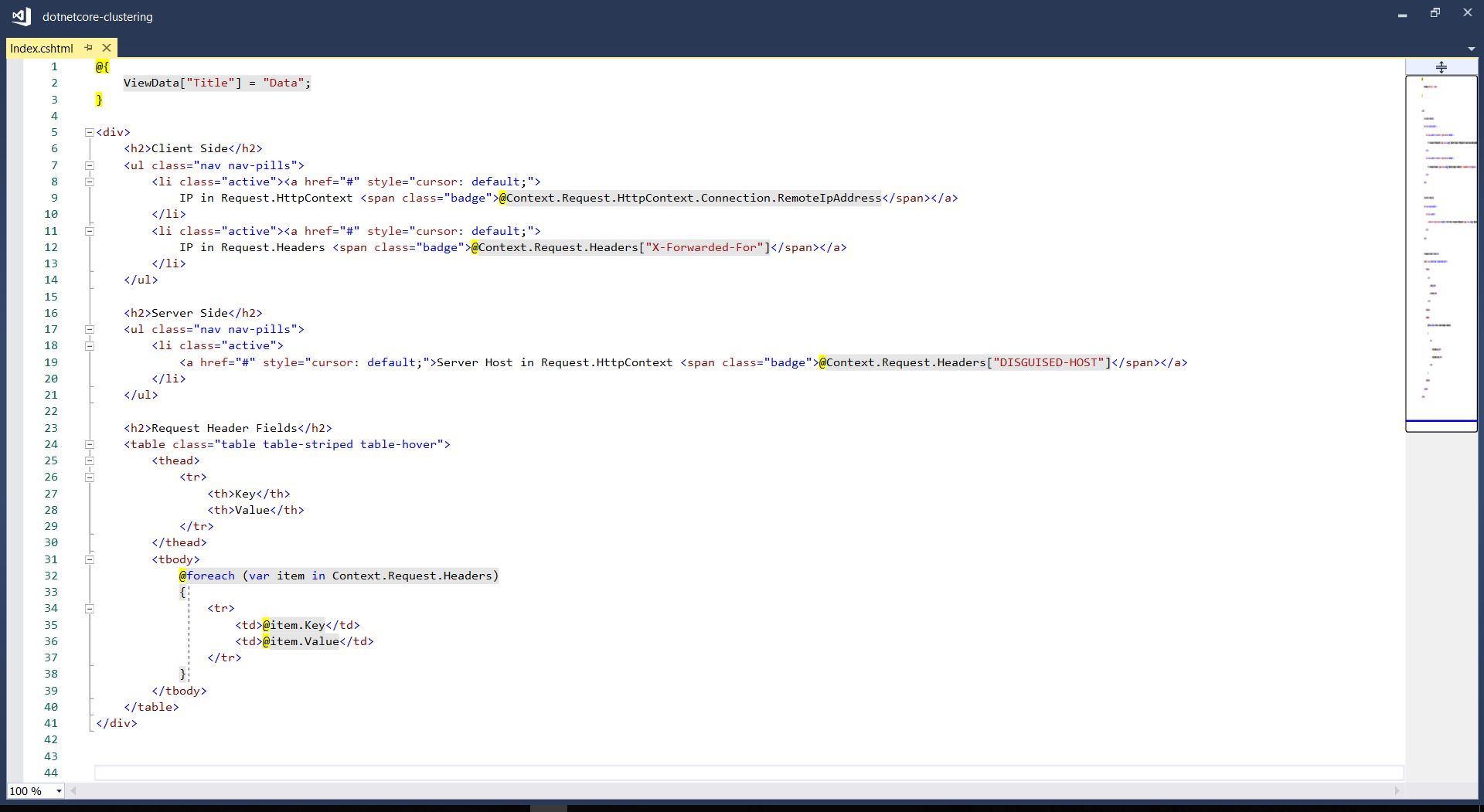The image size is (1484, 812).
Task: Click the editor split handle above minimap
Action: (x=1441, y=67)
